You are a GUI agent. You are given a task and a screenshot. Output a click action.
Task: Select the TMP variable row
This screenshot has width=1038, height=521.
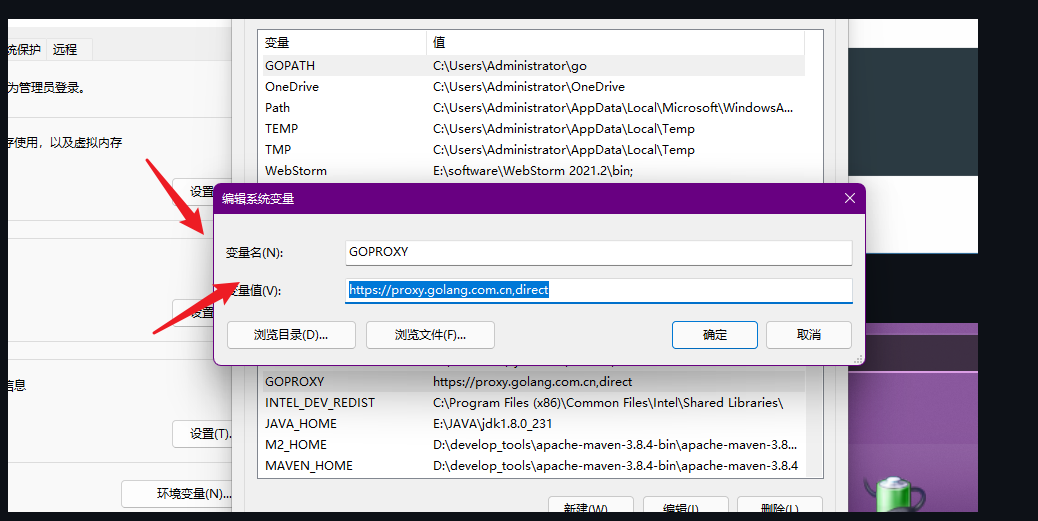click(532, 150)
